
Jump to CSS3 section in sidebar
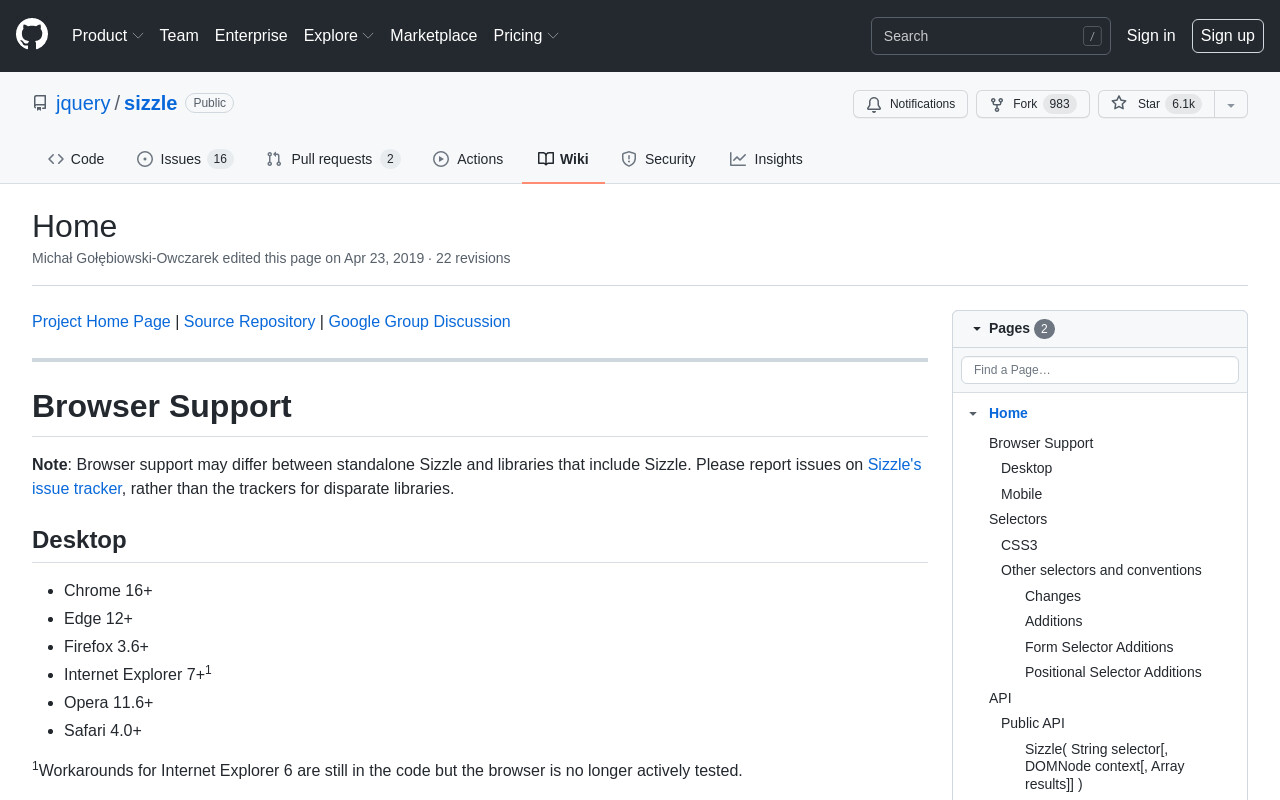click(1019, 545)
